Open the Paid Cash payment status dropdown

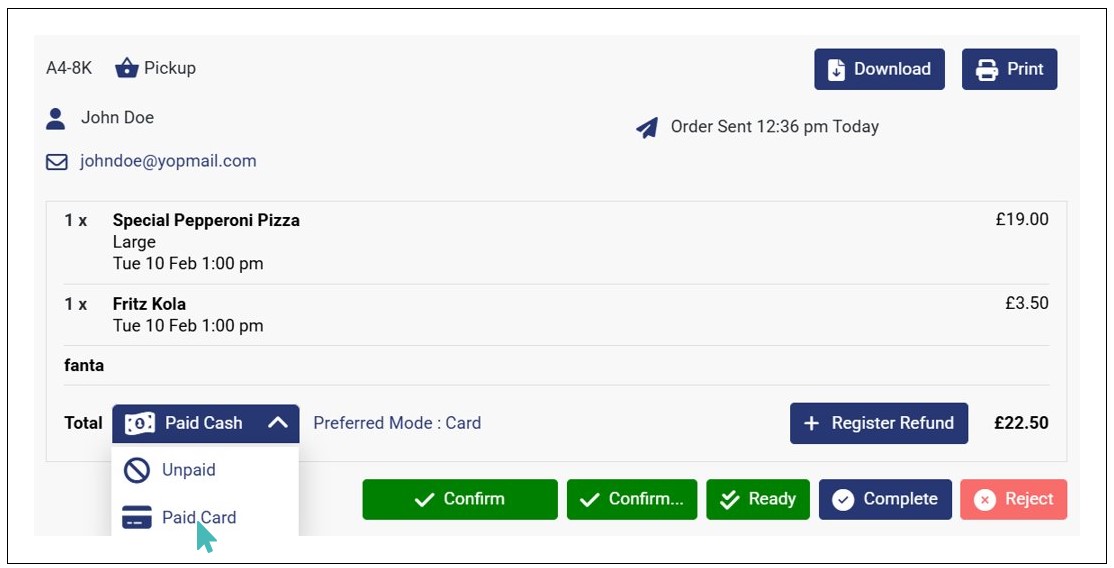[x=205, y=424]
